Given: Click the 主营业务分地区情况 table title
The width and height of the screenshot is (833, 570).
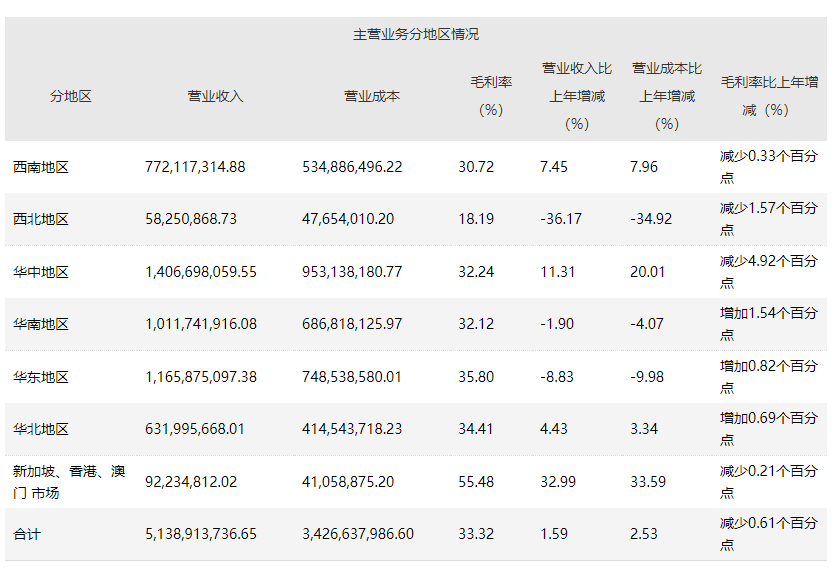Looking at the screenshot, I should pos(416,34).
